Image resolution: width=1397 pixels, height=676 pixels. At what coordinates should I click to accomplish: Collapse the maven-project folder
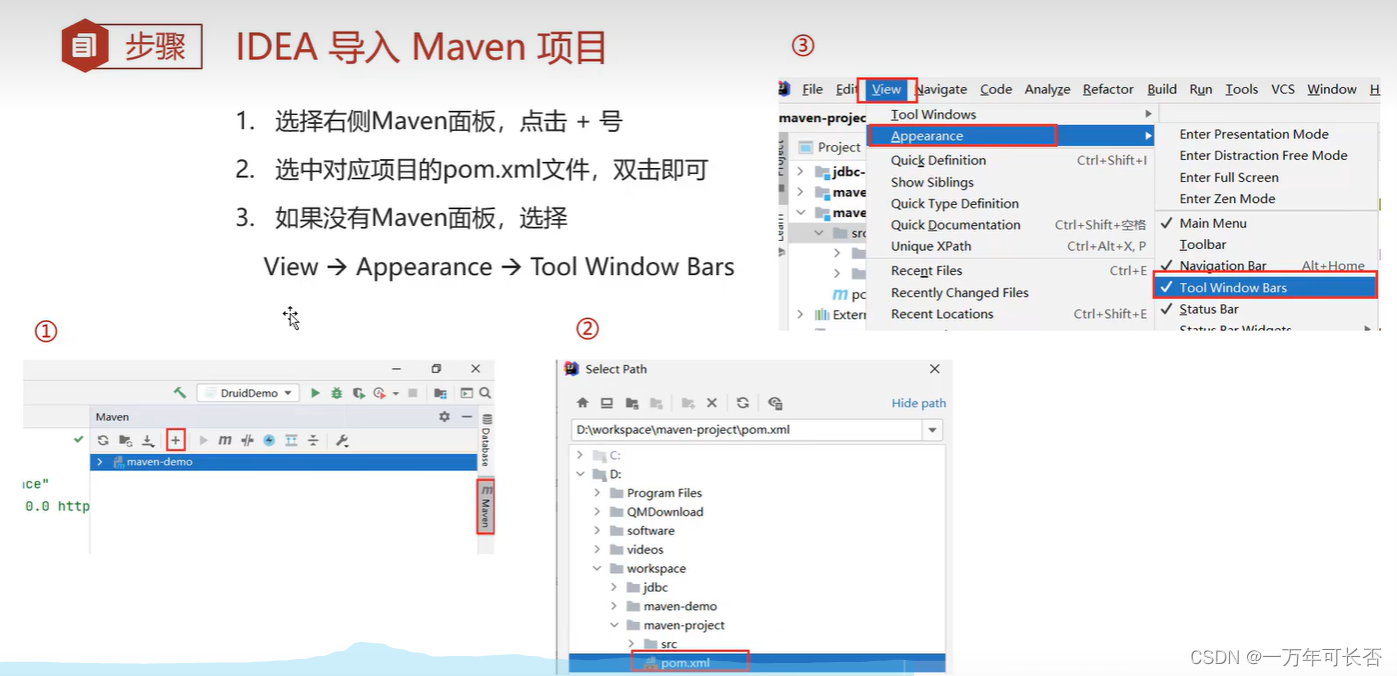615,625
